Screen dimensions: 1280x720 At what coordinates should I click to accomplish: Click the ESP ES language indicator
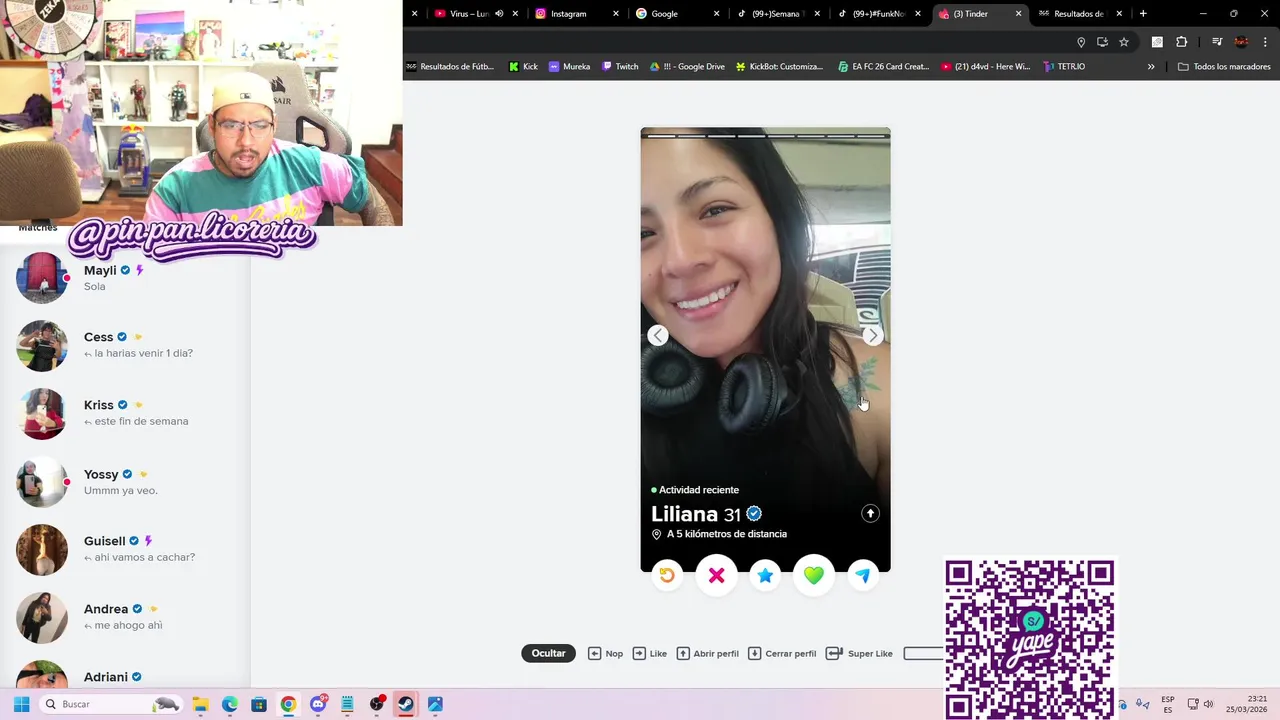1167,704
